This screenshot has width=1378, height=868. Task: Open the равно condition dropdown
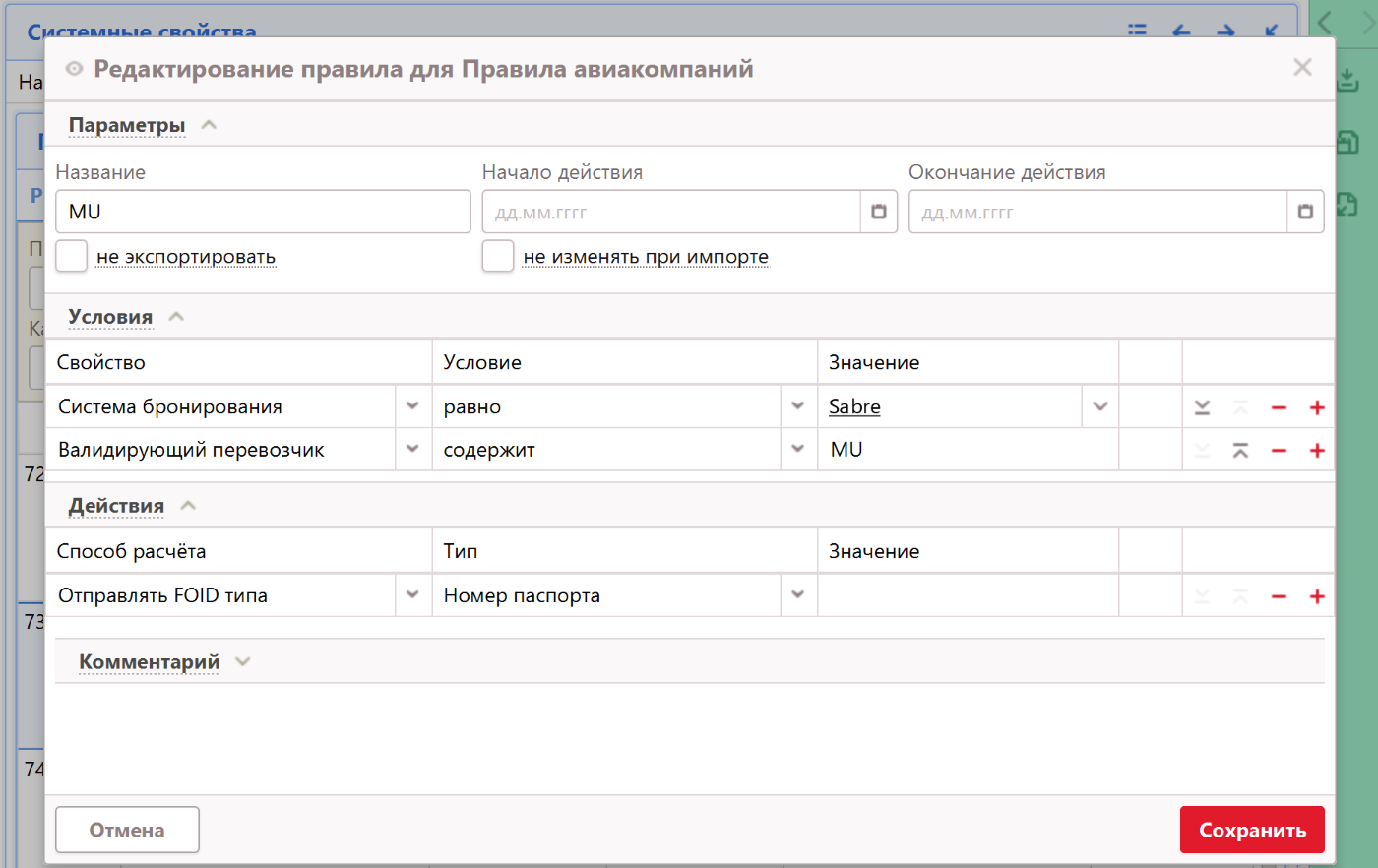tap(797, 406)
